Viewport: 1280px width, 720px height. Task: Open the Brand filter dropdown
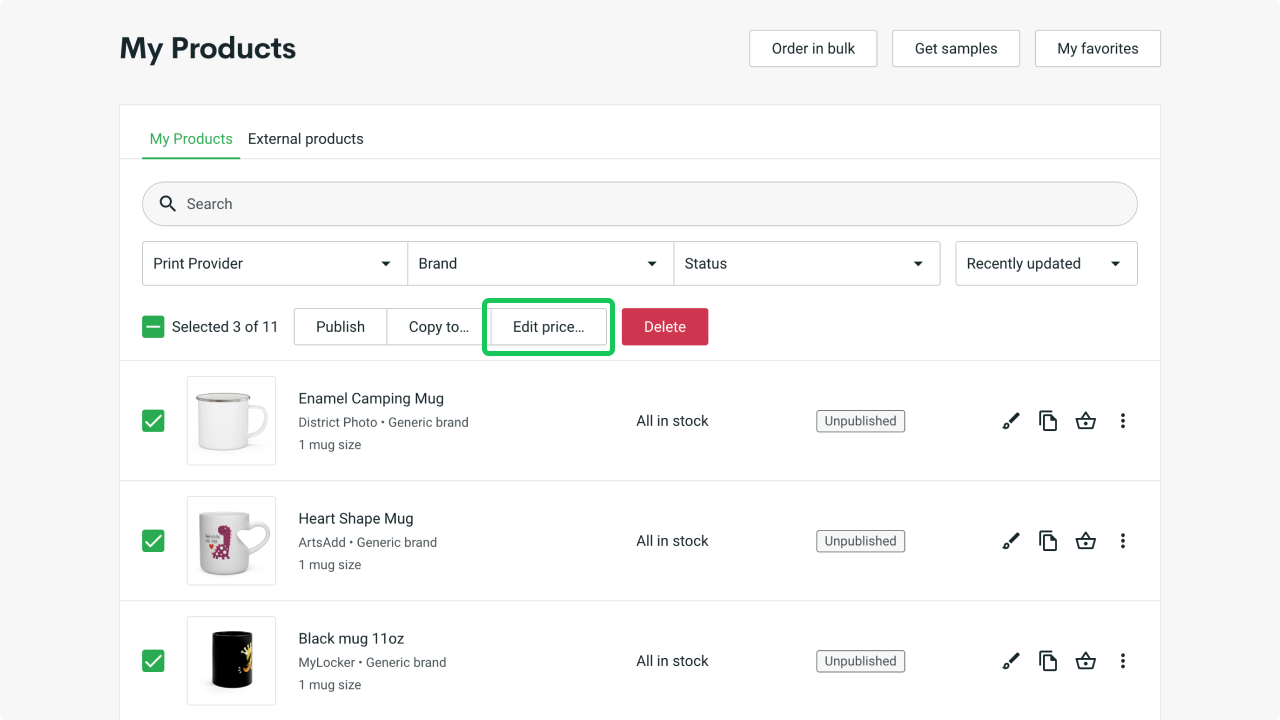540,264
